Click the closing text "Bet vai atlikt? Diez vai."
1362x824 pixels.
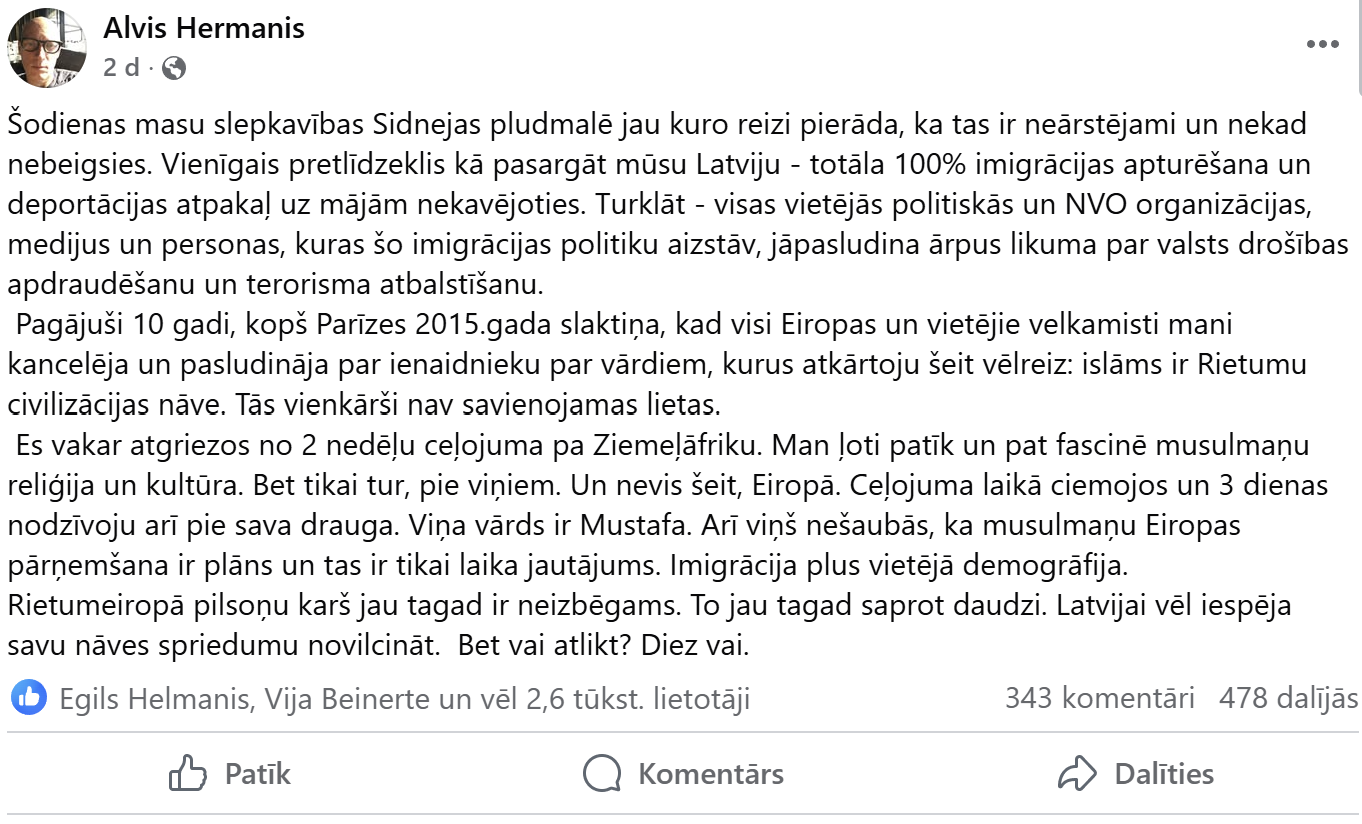pyautogui.click(x=603, y=645)
